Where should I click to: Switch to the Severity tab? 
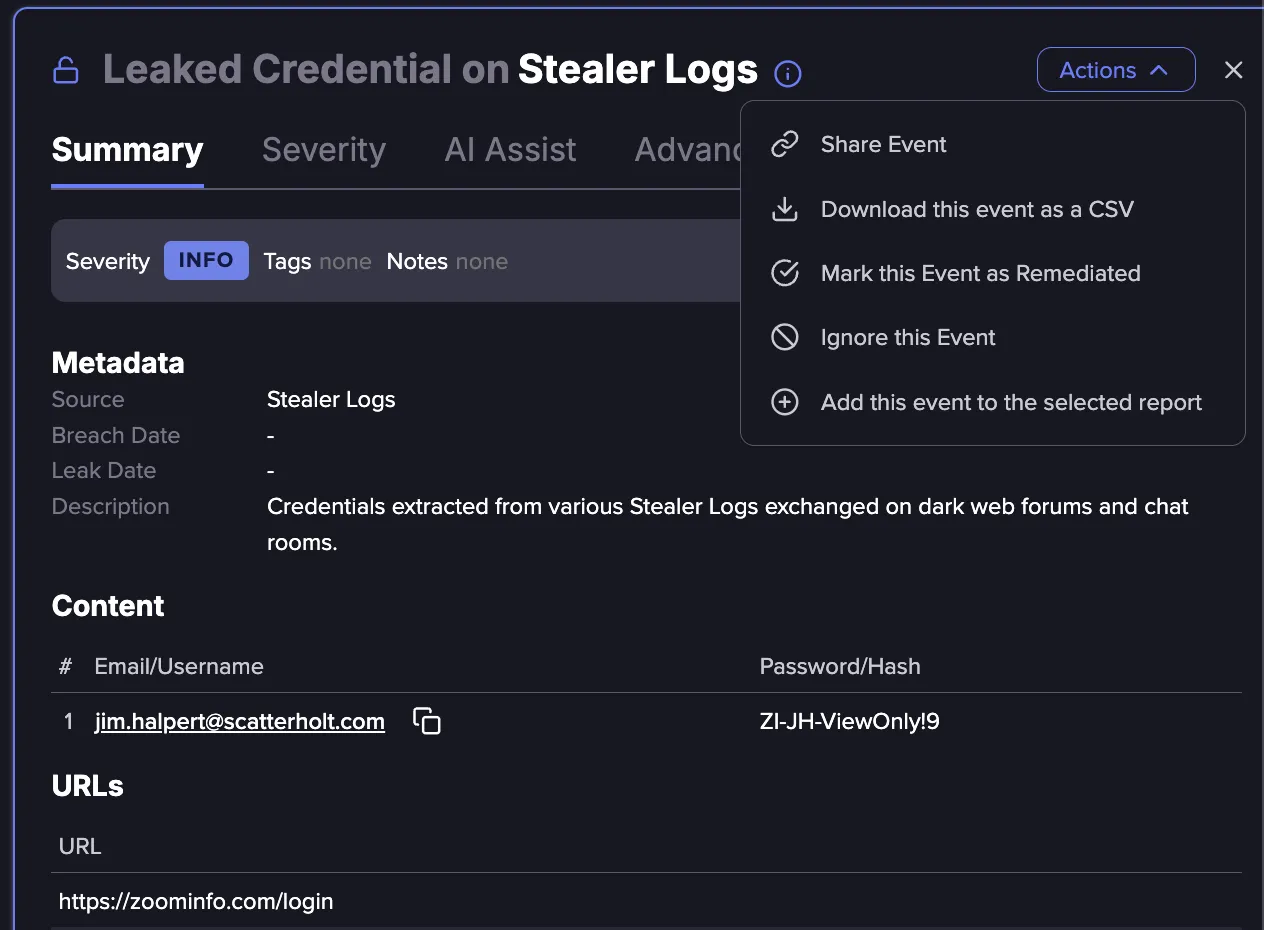point(324,150)
